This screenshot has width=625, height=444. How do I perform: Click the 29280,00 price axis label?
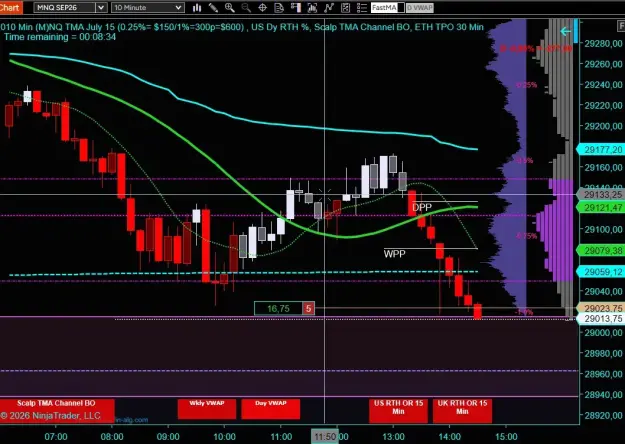point(603,43)
